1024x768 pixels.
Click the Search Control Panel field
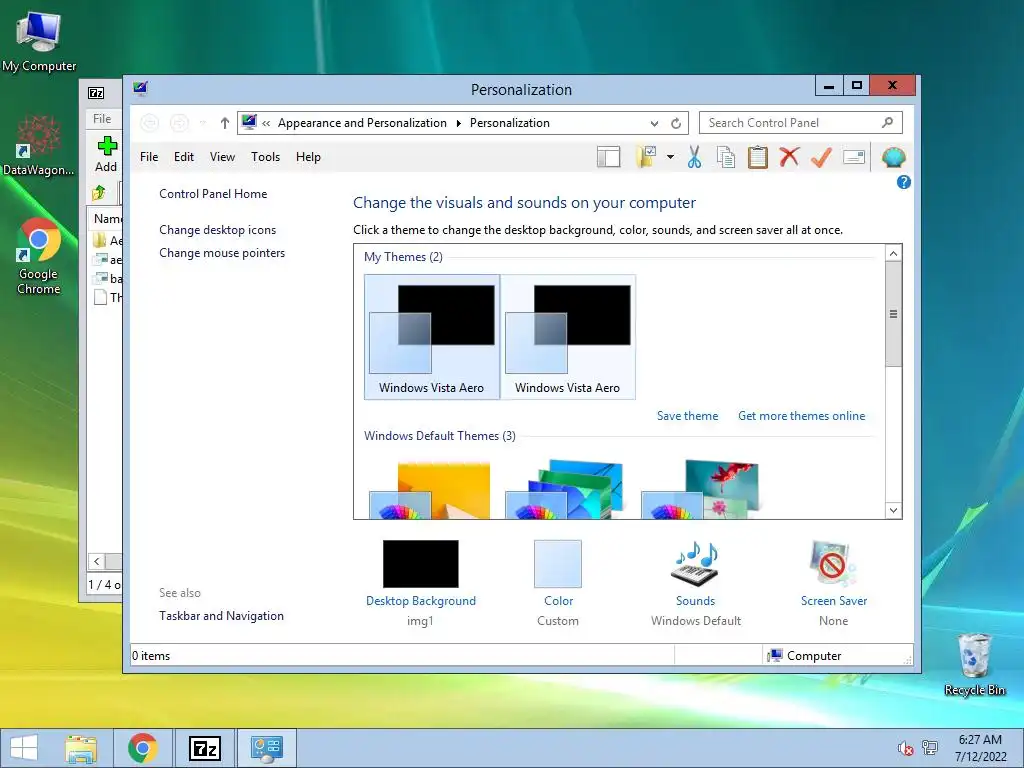click(801, 123)
